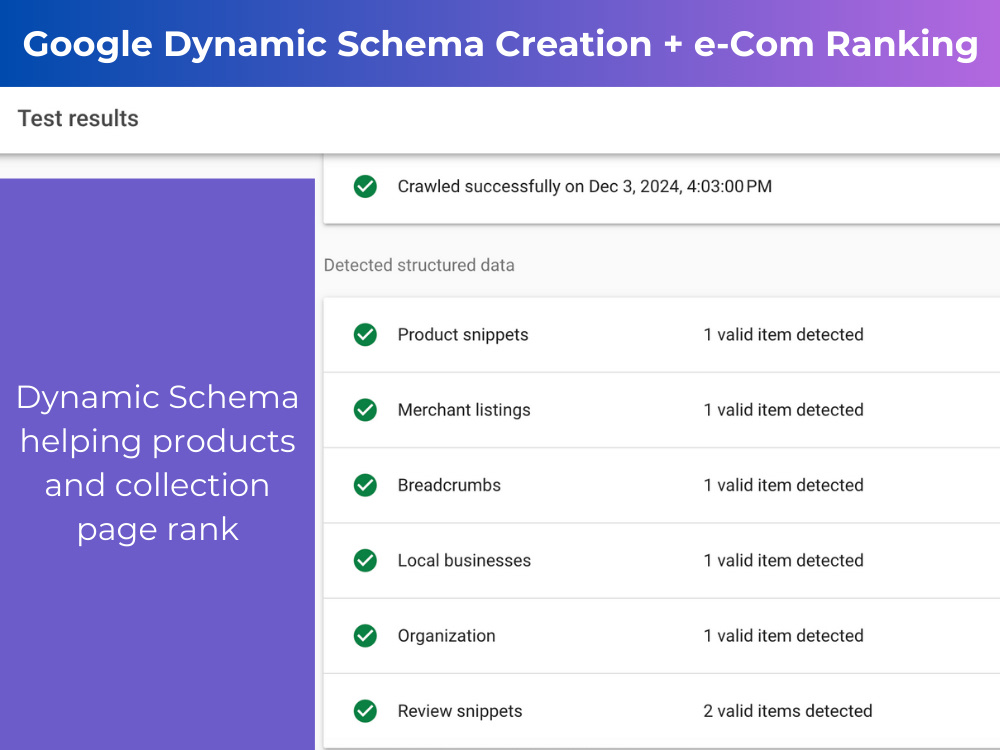Click the 'Detected structured data' section label
Screen dimensions: 1000x750
(x=419, y=265)
